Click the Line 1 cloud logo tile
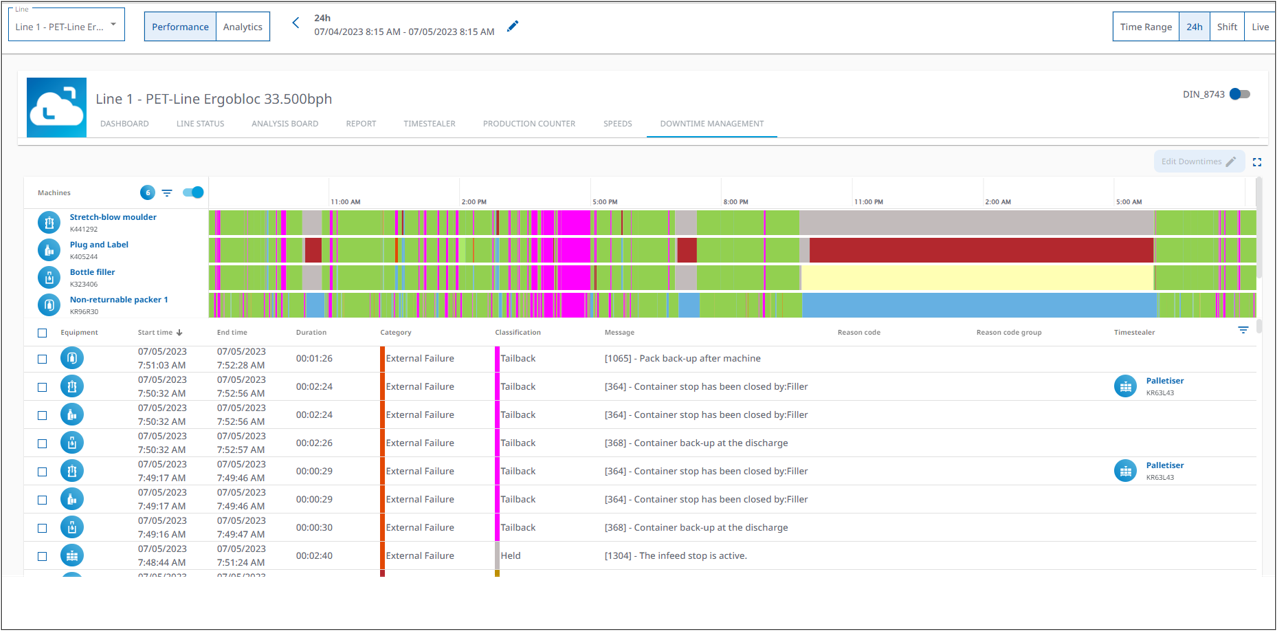The height and width of the screenshot is (631, 1277). 57,108
